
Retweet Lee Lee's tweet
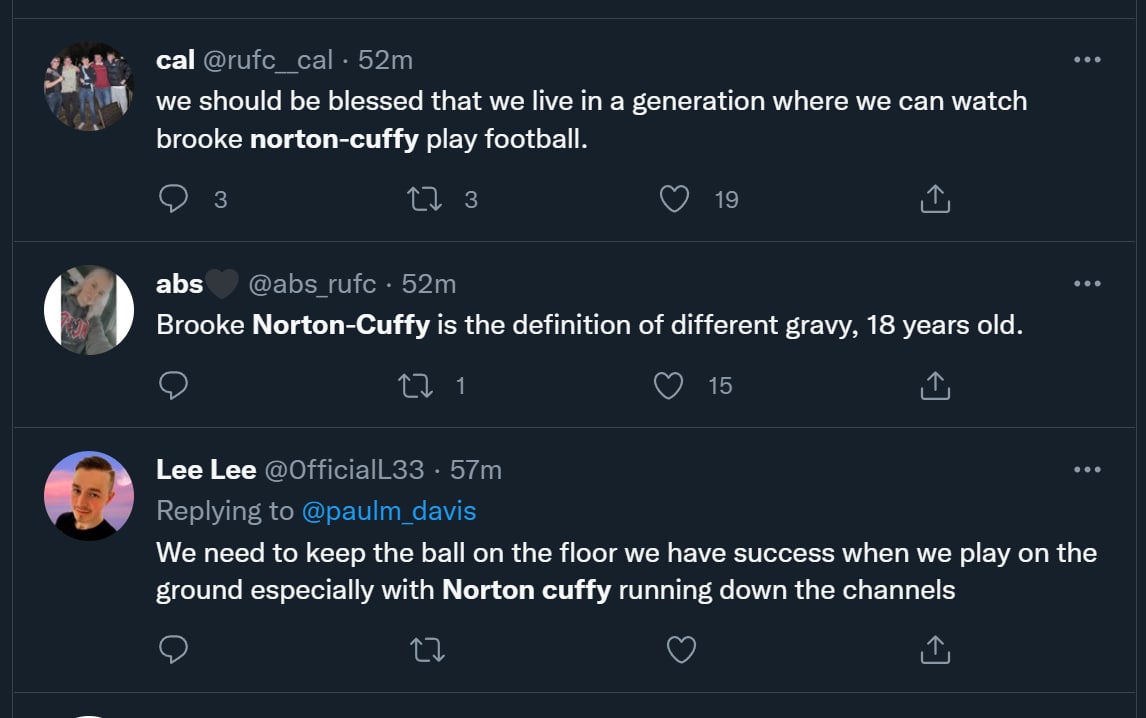(x=427, y=651)
